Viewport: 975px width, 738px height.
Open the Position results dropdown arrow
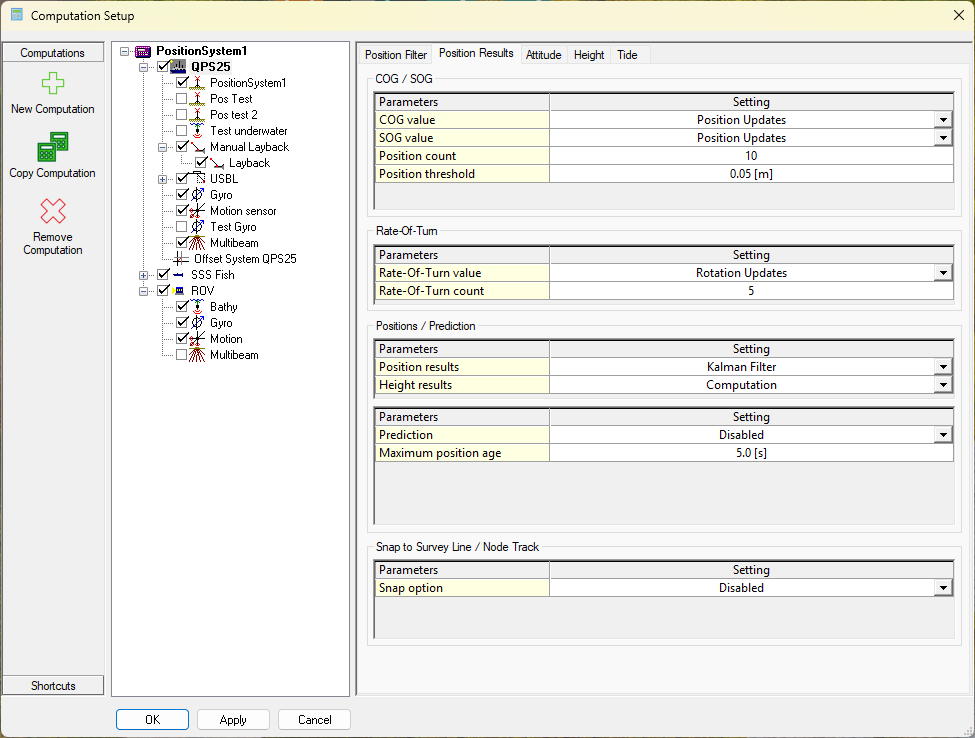click(x=942, y=367)
